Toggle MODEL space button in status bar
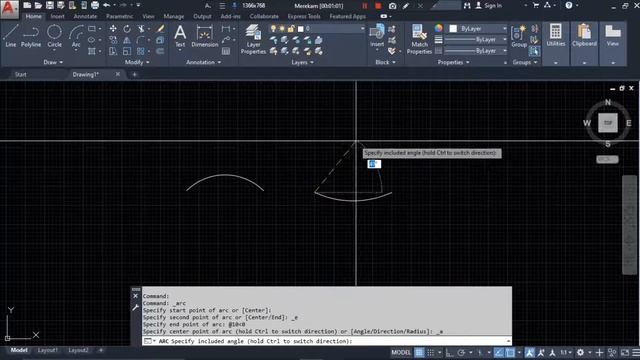Screen dimensions: 640x360 (401, 352)
